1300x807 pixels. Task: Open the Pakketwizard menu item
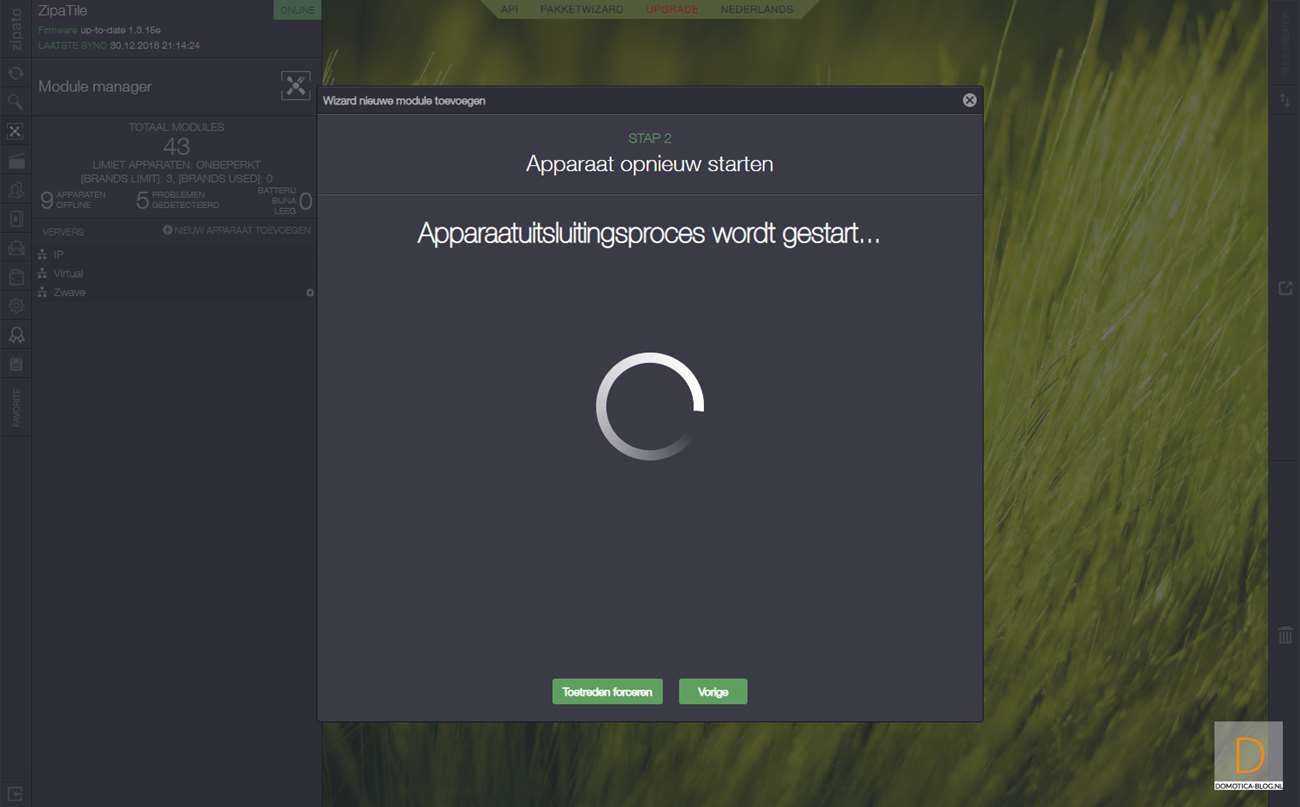click(x=581, y=9)
